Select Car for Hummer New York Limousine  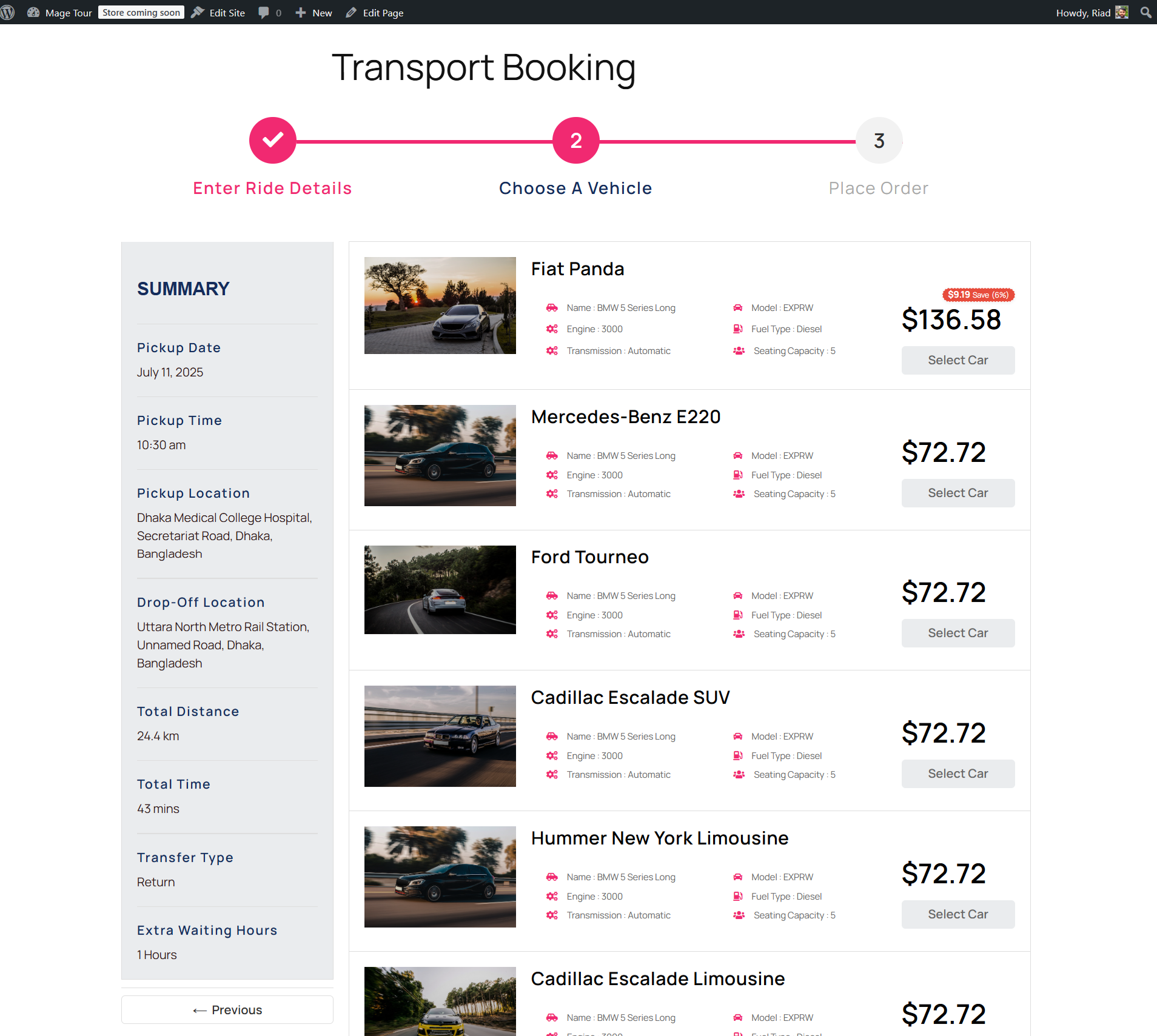coord(958,914)
